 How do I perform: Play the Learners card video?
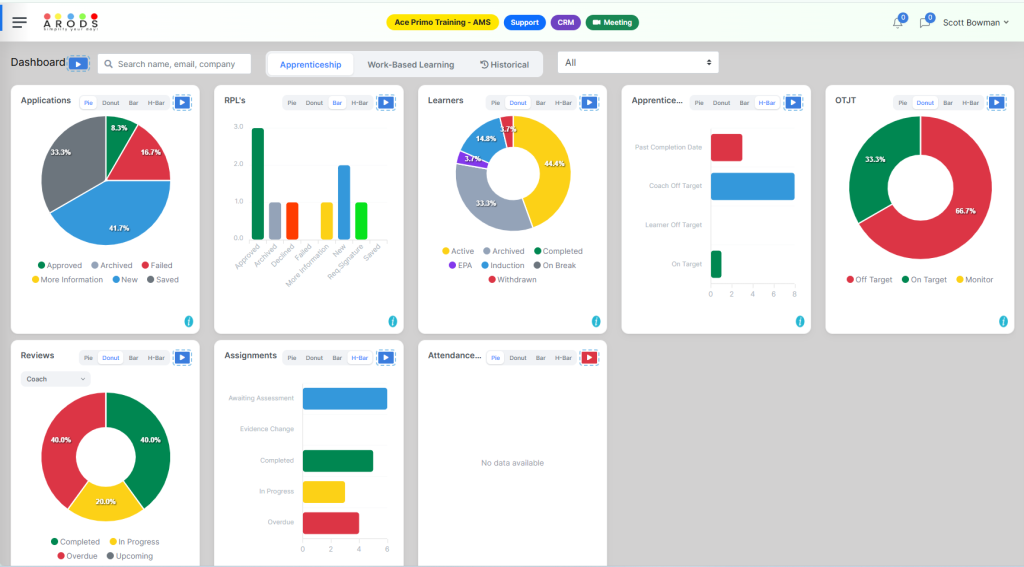pyautogui.click(x=589, y=103)
